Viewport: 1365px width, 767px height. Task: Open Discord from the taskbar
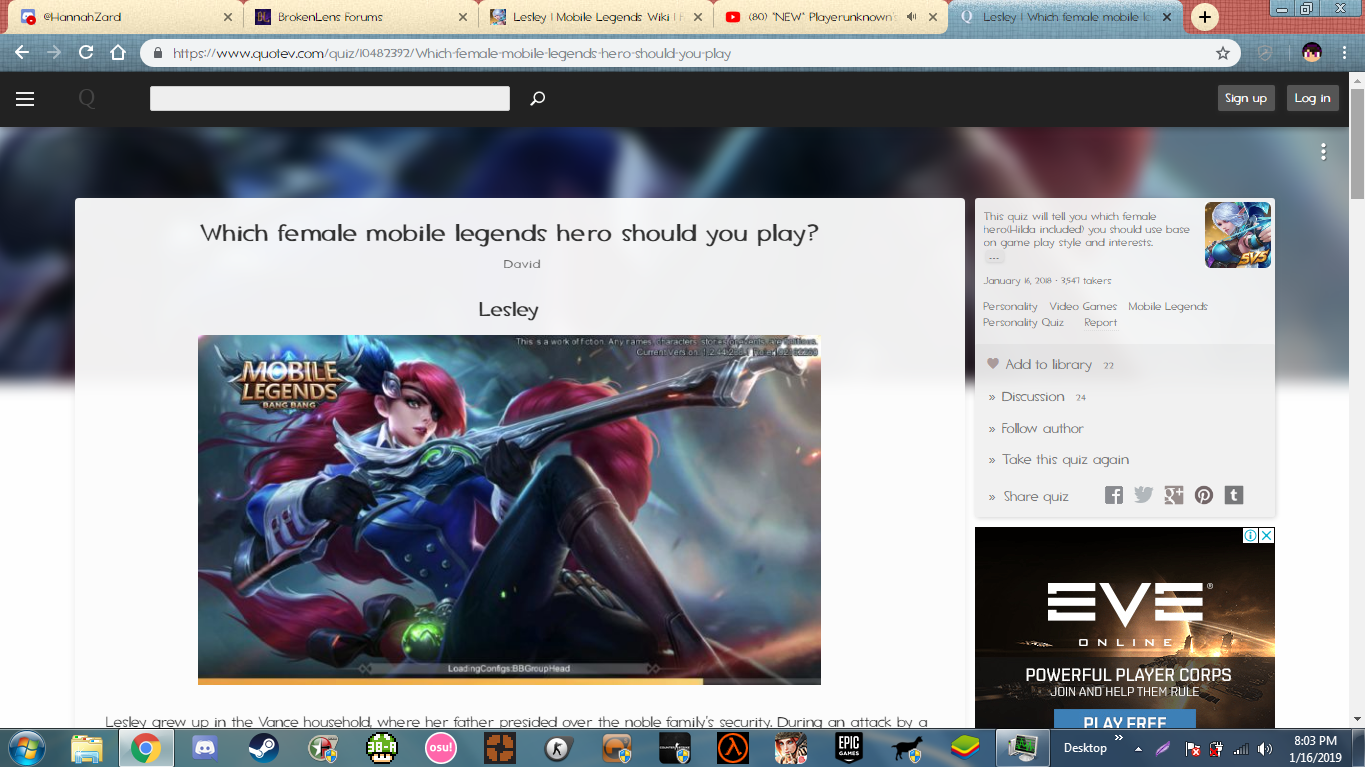pyautogui.click(x=204, y=748)
